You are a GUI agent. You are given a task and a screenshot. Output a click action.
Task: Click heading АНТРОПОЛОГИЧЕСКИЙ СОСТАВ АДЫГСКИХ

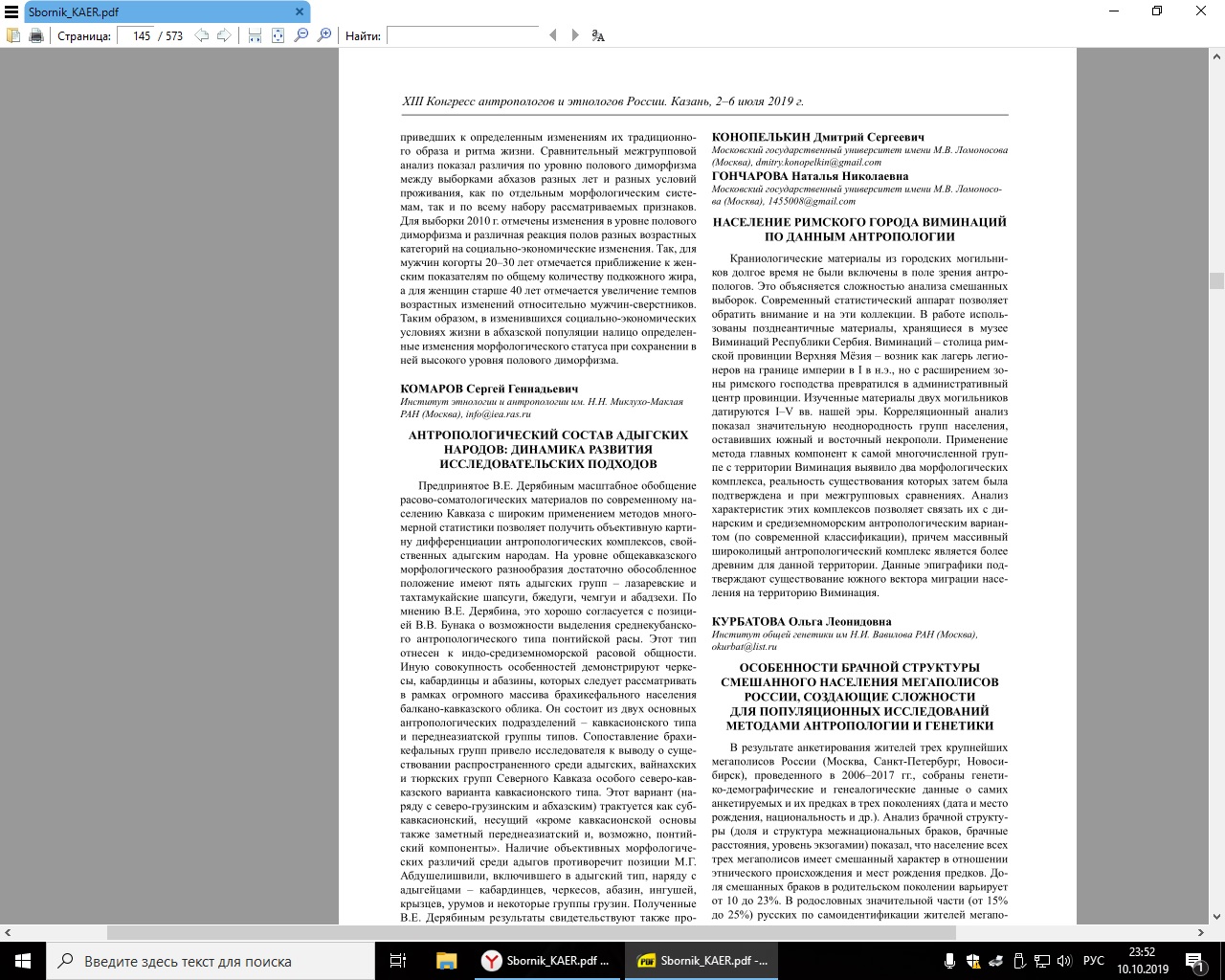click(548, 434)
